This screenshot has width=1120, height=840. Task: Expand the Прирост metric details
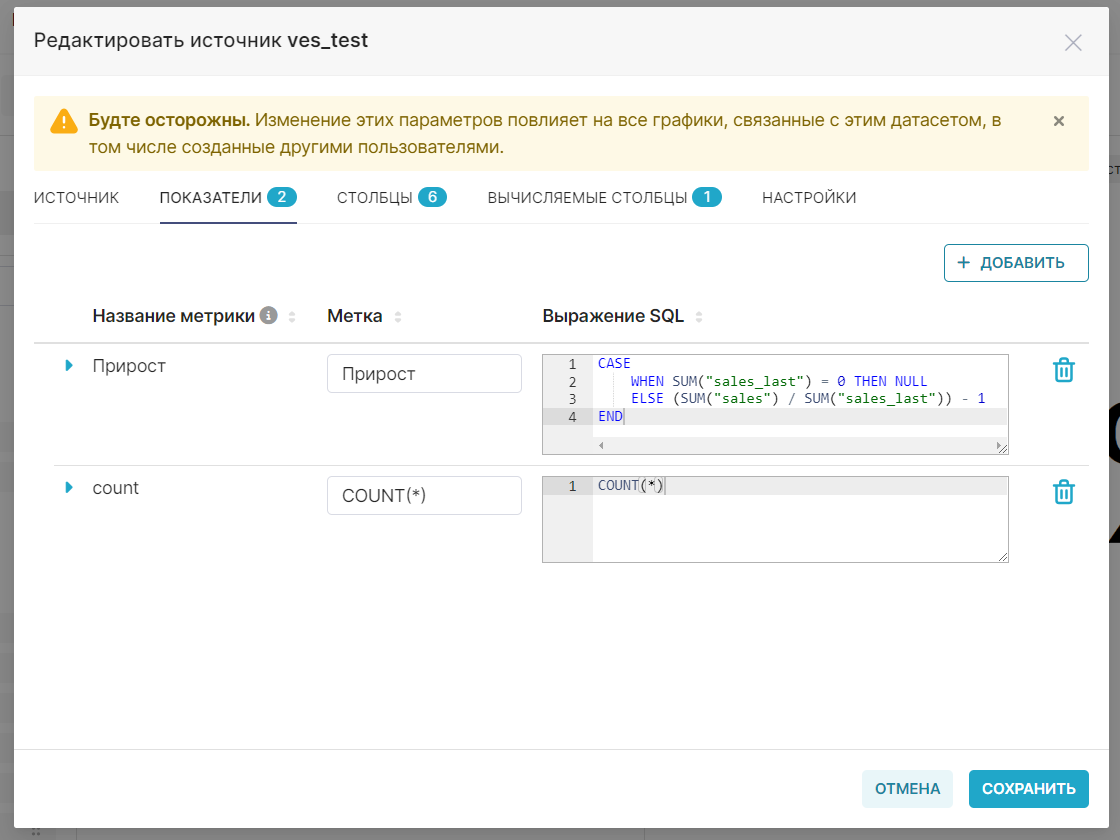(69, 366)
